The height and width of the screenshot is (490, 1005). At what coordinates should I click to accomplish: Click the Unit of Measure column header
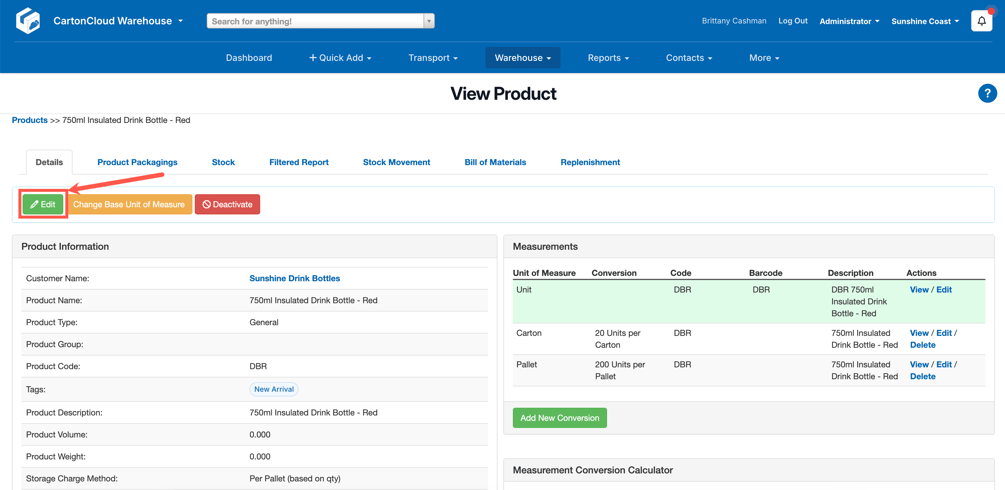coord(544,273)
